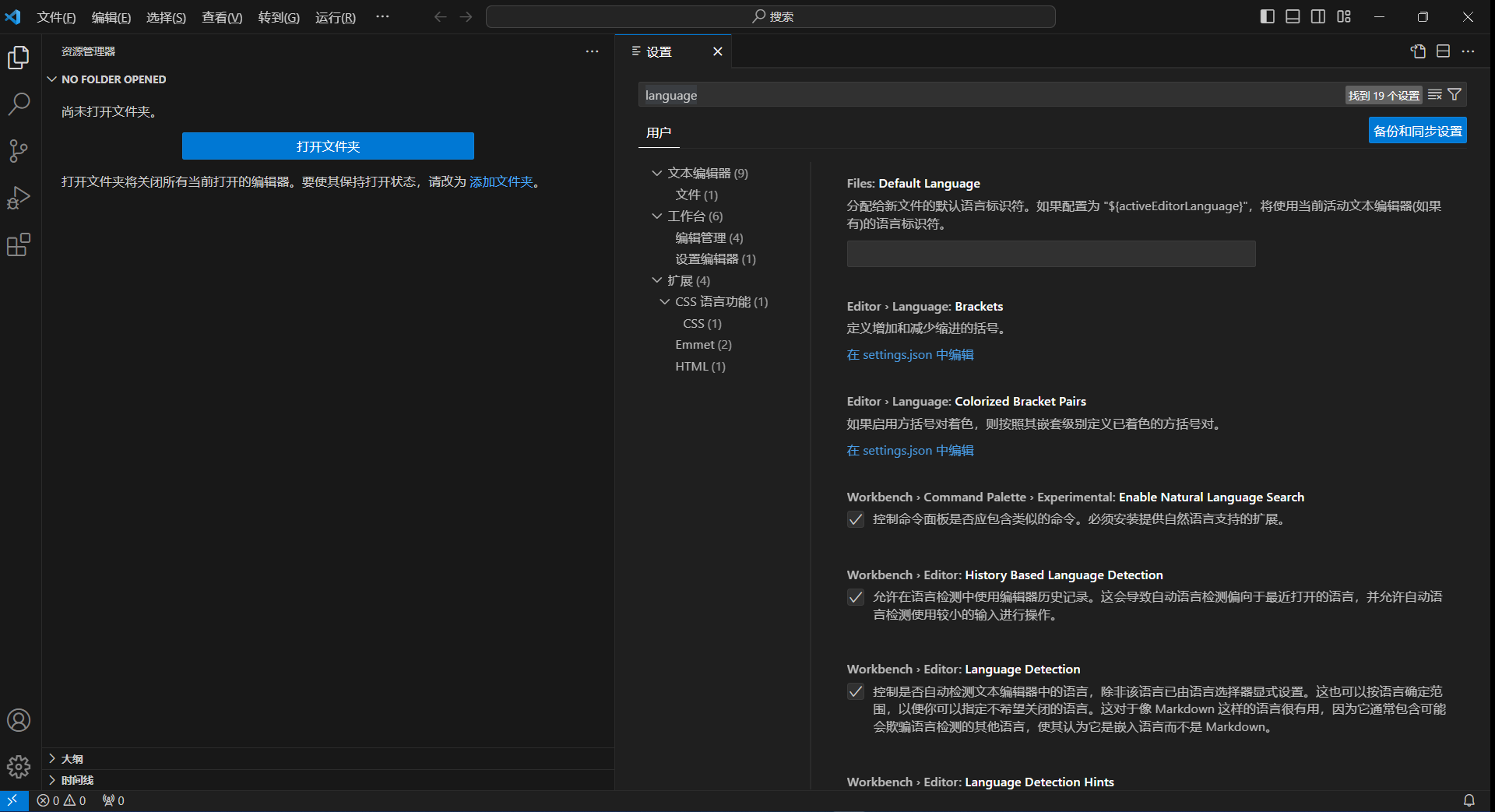Collapse the NO FOLDER OPENED section
Screen dimensions: 1495x812
(52, 79)
